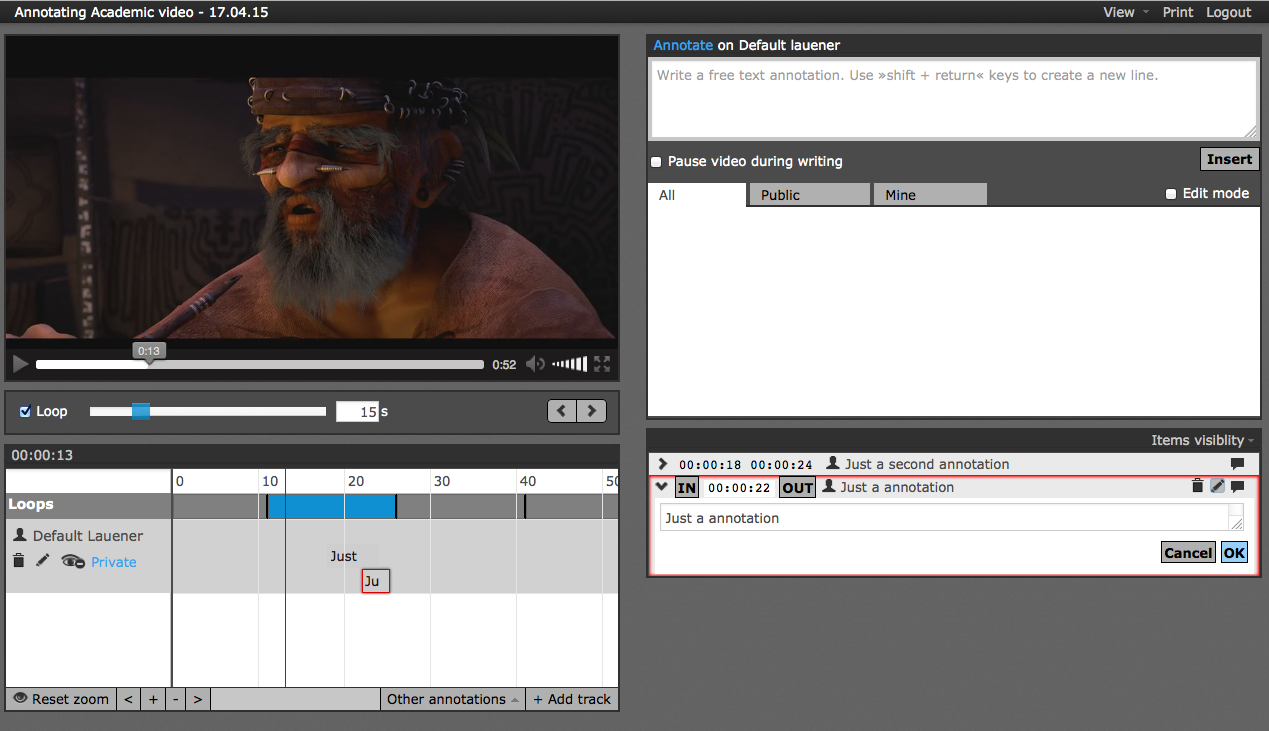The height and width of the screenshot is (731, 1269).
Task: Click pencil icon on 'Just a annotation' row
Action: tap(1217, 487)
